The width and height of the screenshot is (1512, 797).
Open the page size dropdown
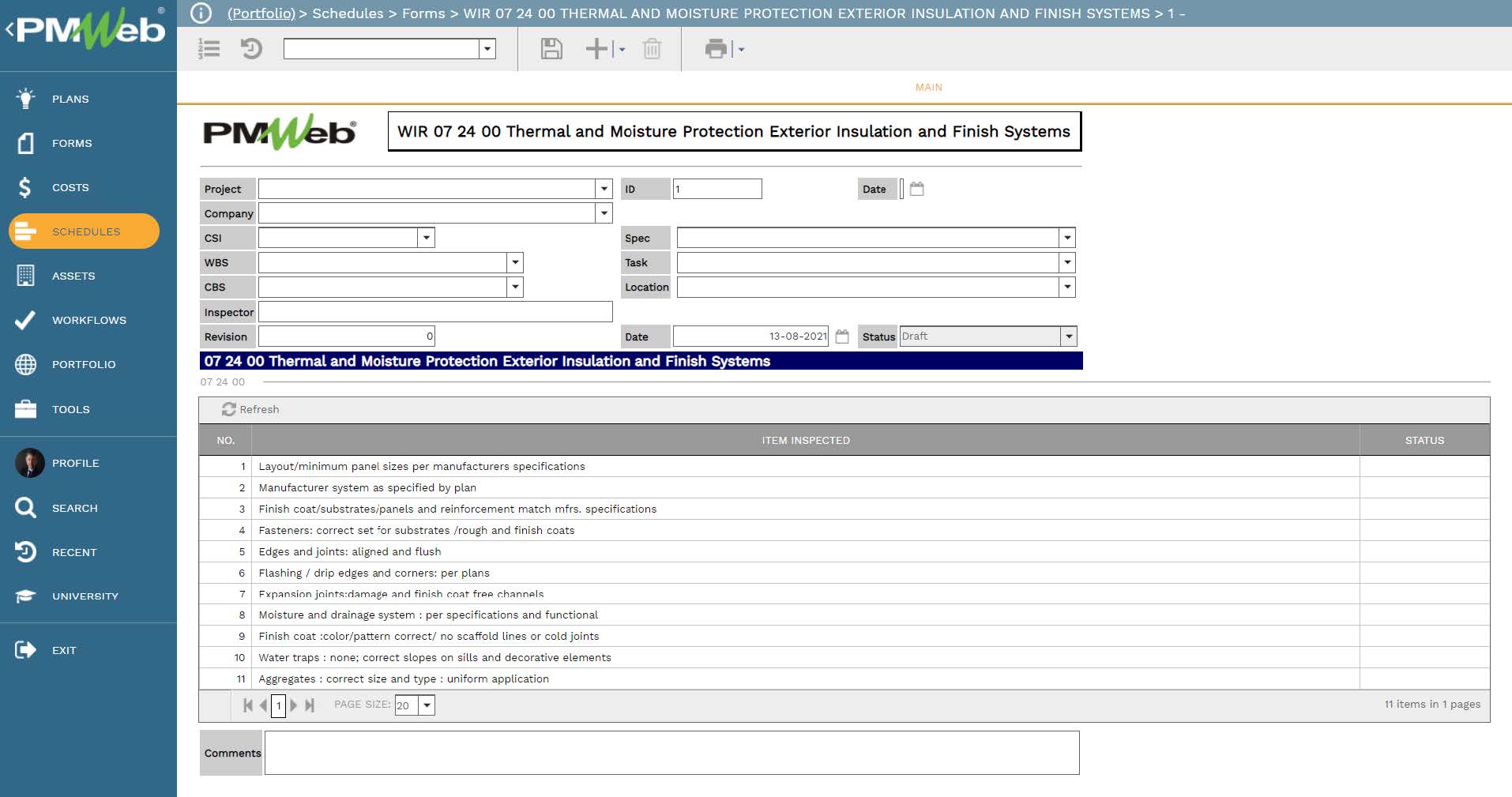(x=427, y=705)
